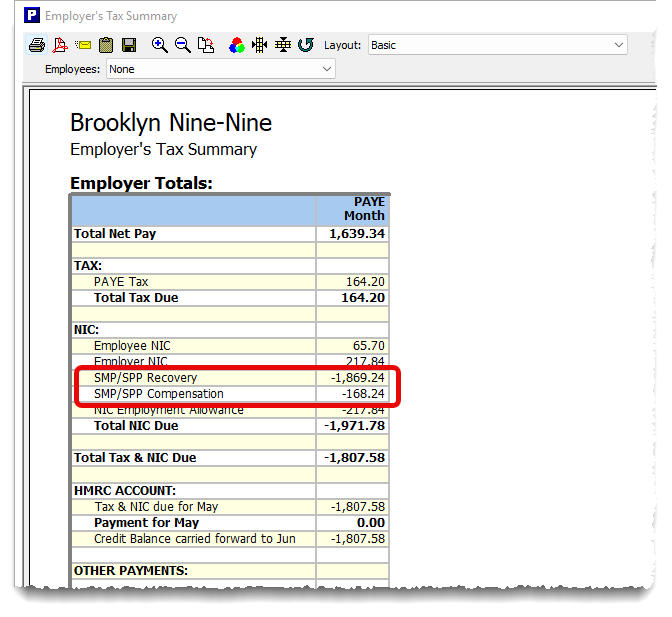Select the Total Net Pay value 1,639.34

[x=357, y=234]
